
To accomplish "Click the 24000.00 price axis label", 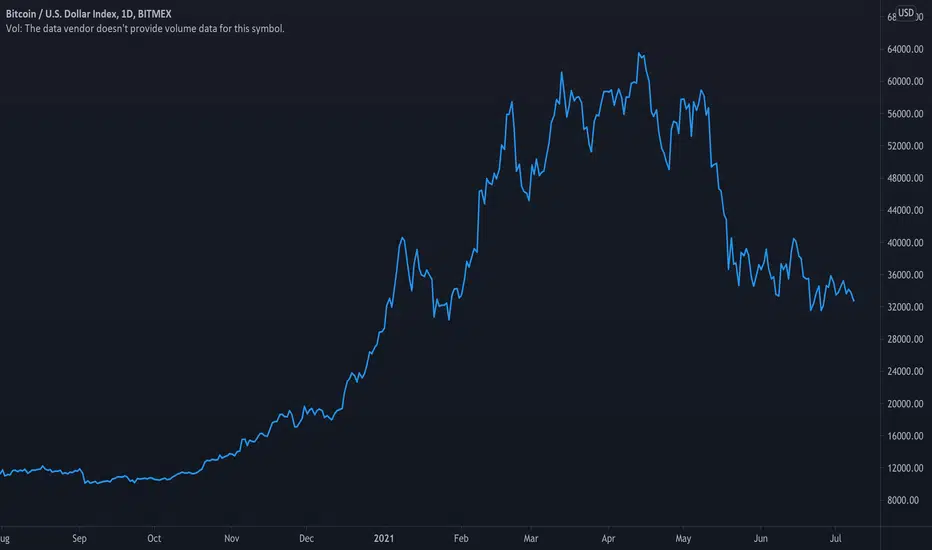I will coord(905,371).
